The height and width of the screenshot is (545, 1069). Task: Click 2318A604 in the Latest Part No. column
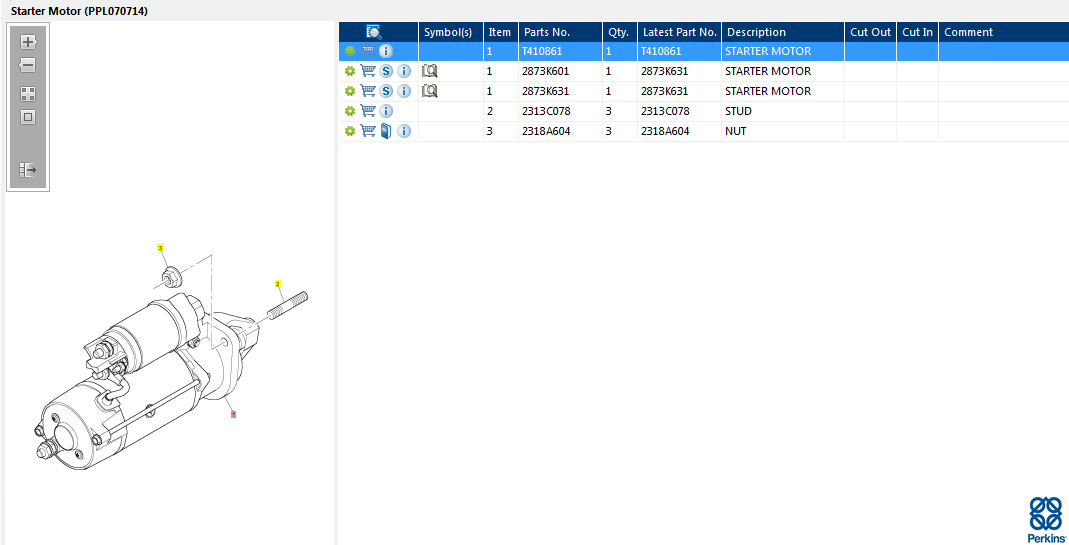pyautogui.click(x=665, y=131)
